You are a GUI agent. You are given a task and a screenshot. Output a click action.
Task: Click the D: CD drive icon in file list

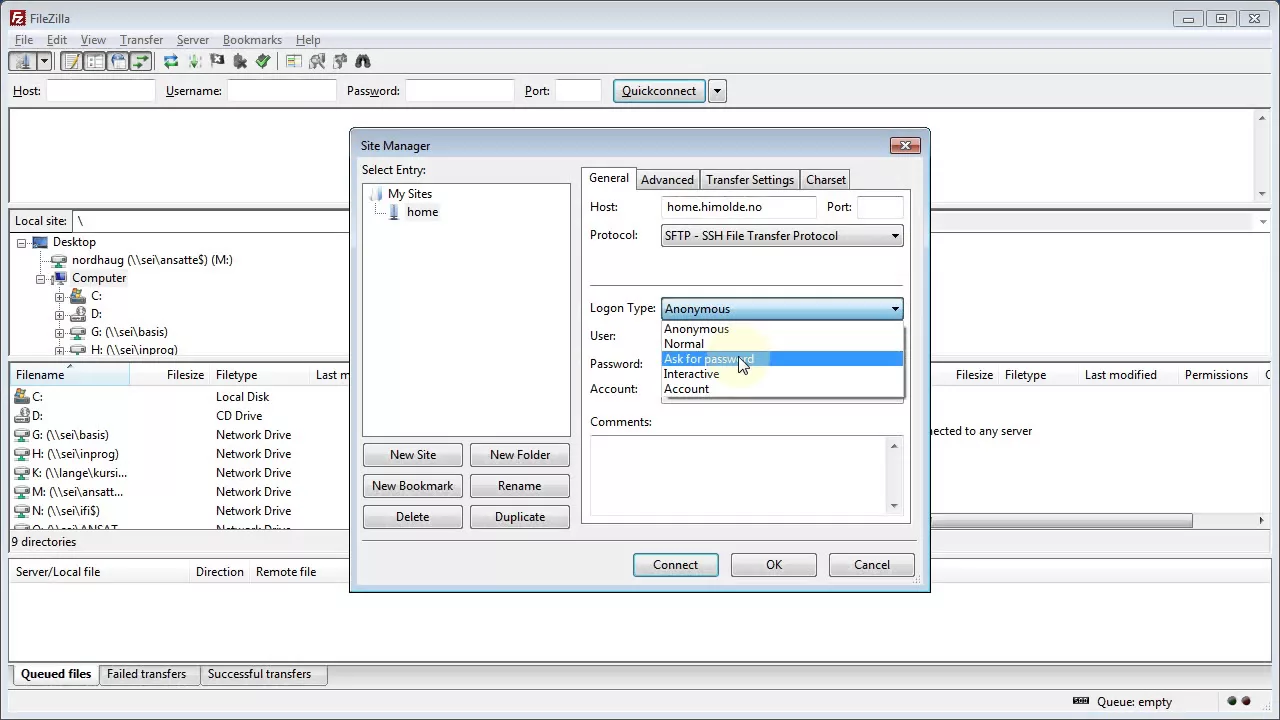coord(22,416)
